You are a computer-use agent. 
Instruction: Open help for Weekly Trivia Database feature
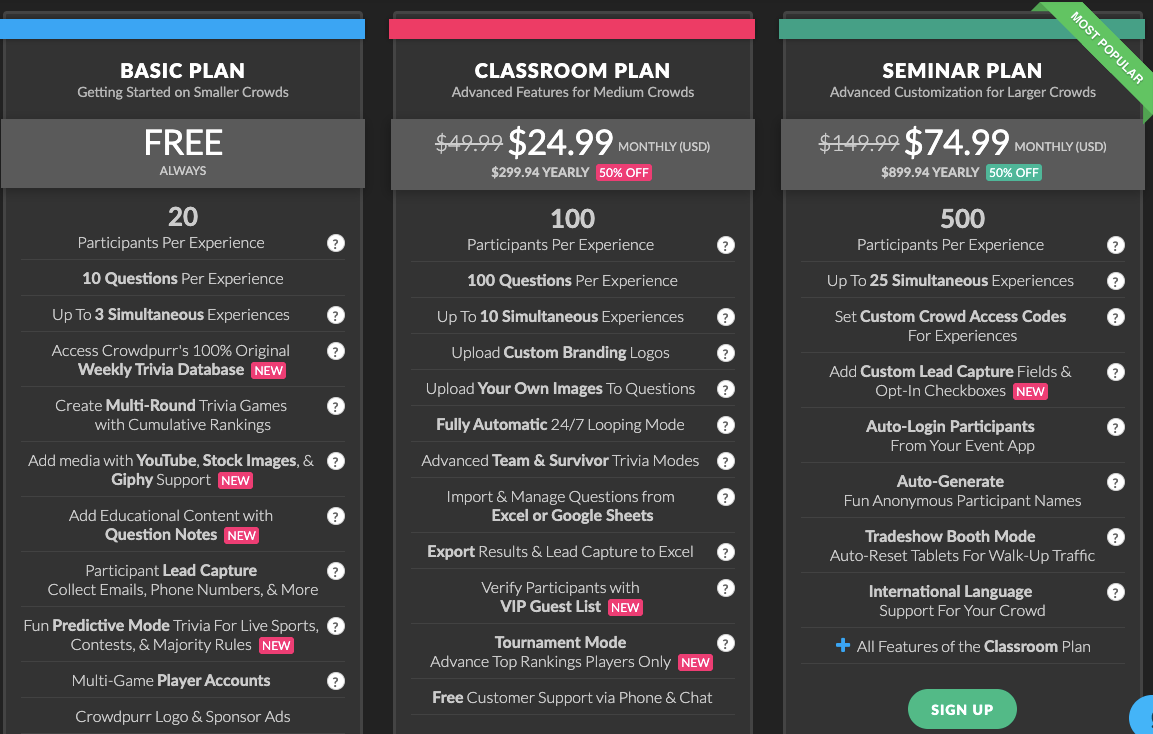click(336, 351)
